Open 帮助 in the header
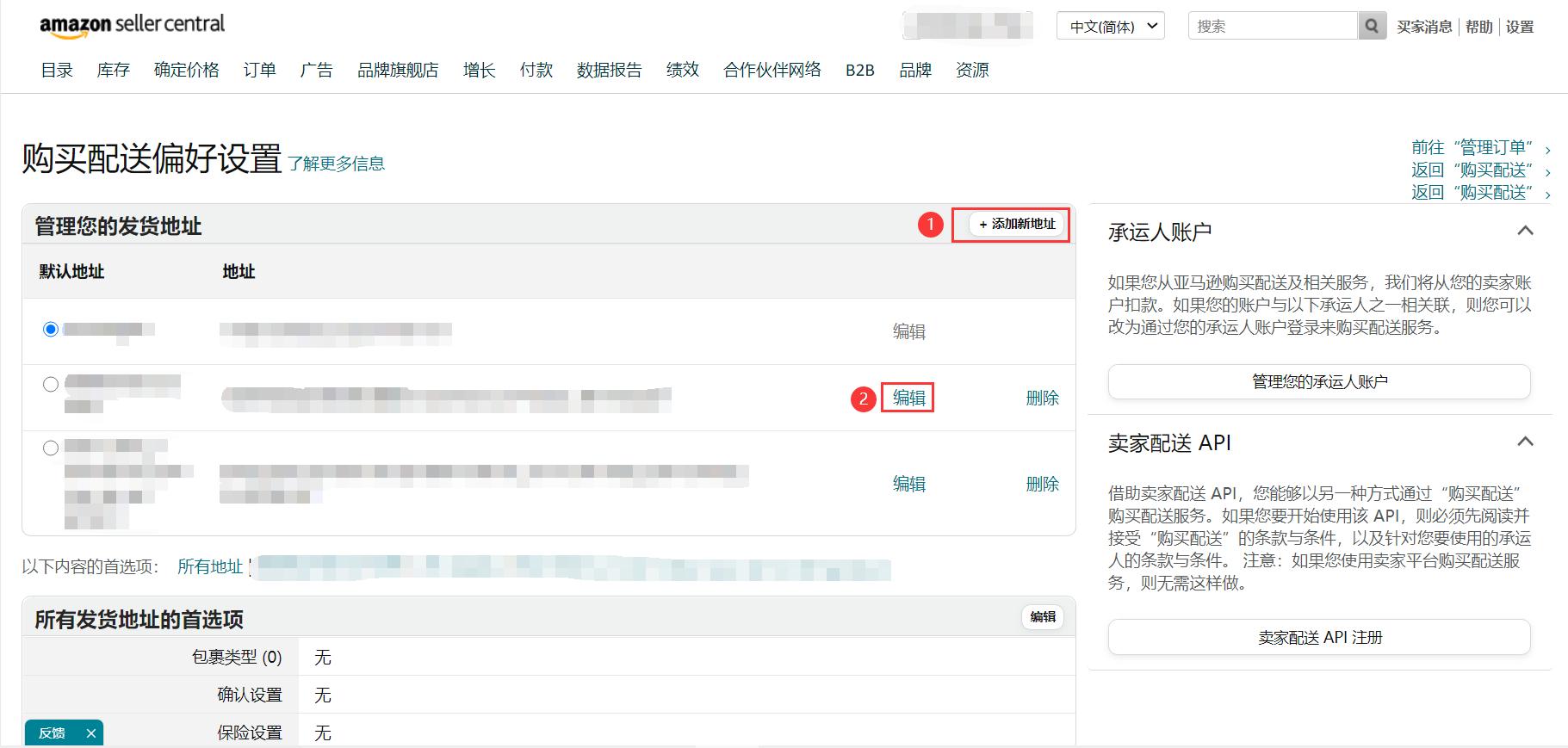 (x=1479, y=27)
